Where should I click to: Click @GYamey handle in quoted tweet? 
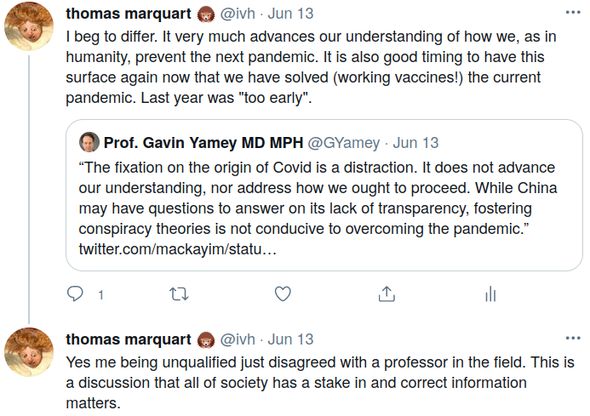[x=344, y=143]
